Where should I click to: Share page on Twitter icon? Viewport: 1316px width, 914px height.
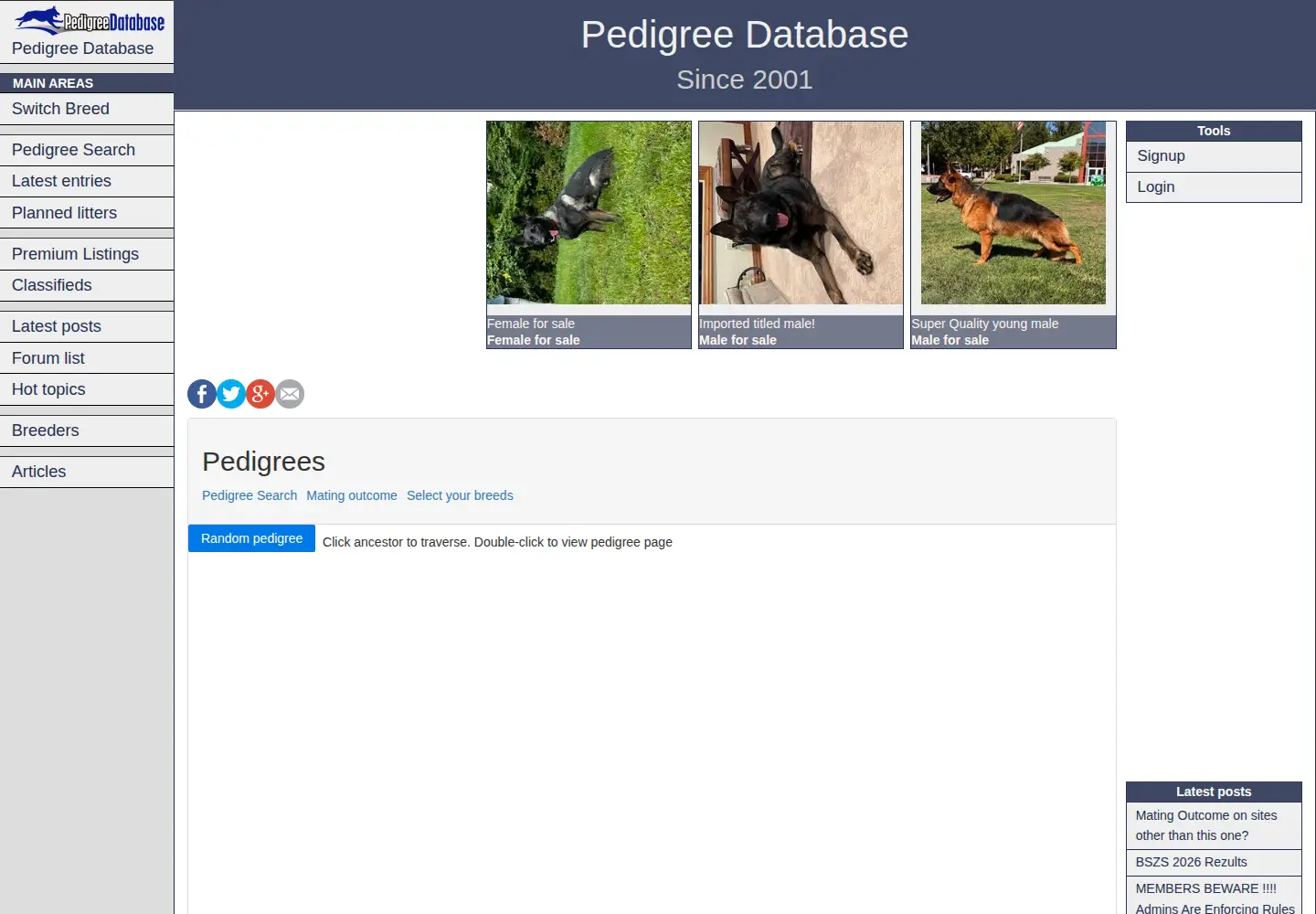coord(231,394)
